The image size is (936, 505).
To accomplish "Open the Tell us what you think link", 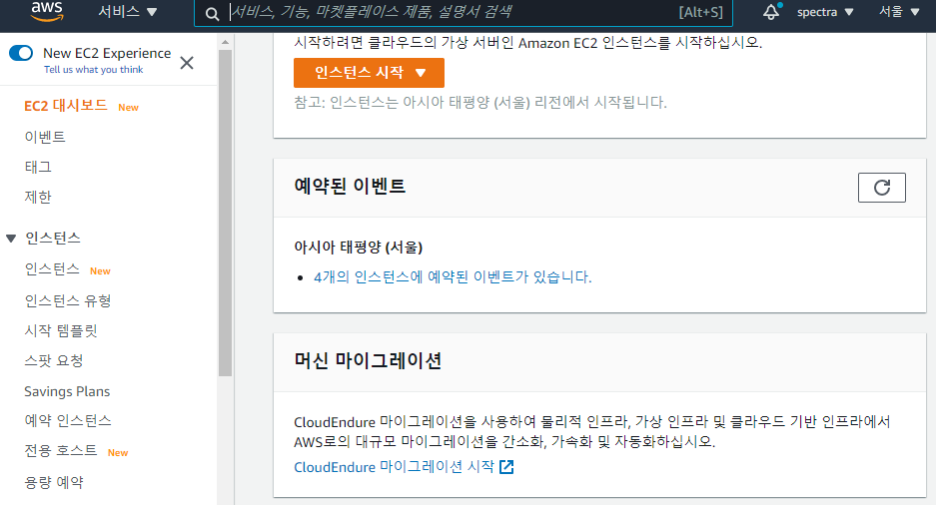I will pos(94,69).
